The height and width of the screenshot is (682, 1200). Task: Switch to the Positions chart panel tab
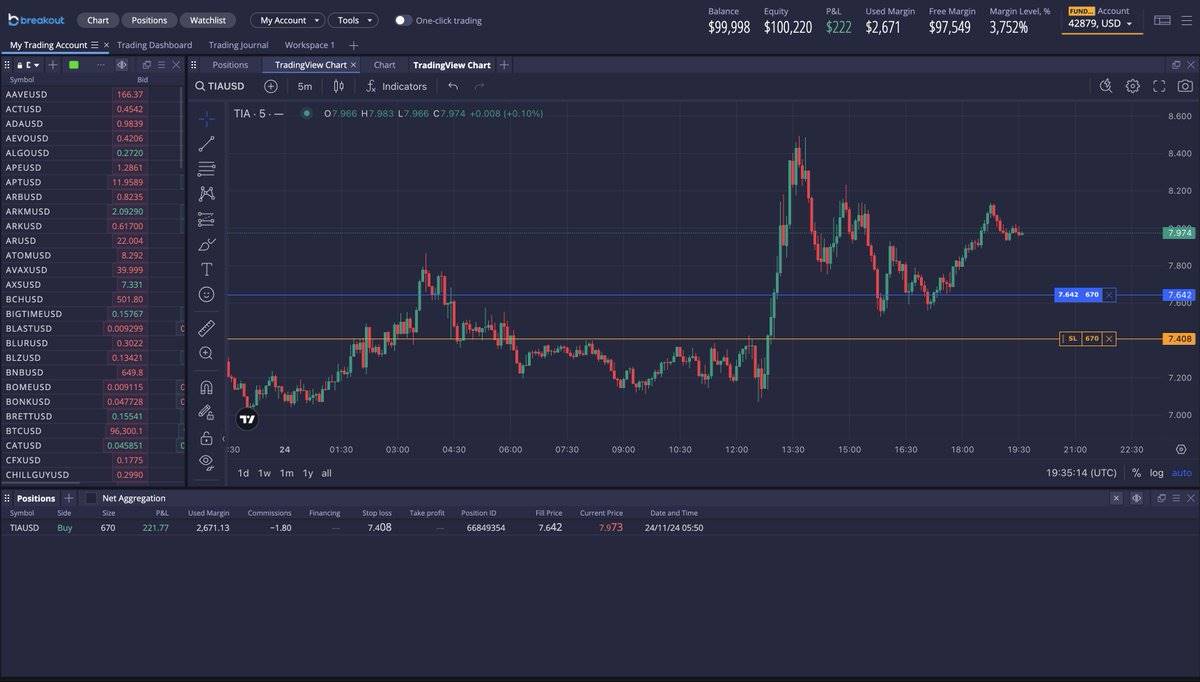click(x=230, y=65)
